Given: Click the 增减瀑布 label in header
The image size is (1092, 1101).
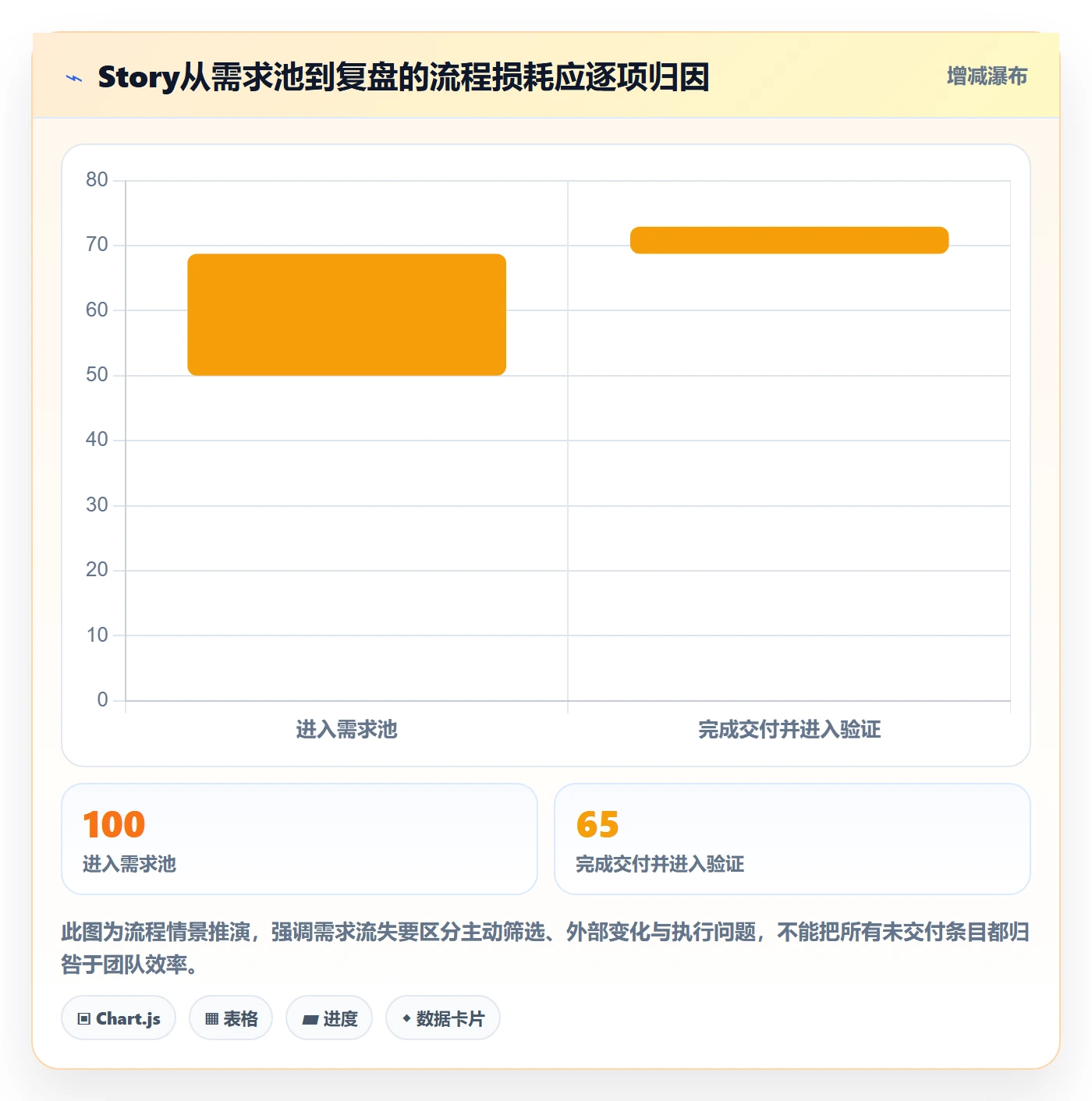Looking at the screenshot, I should pos(987,76).
